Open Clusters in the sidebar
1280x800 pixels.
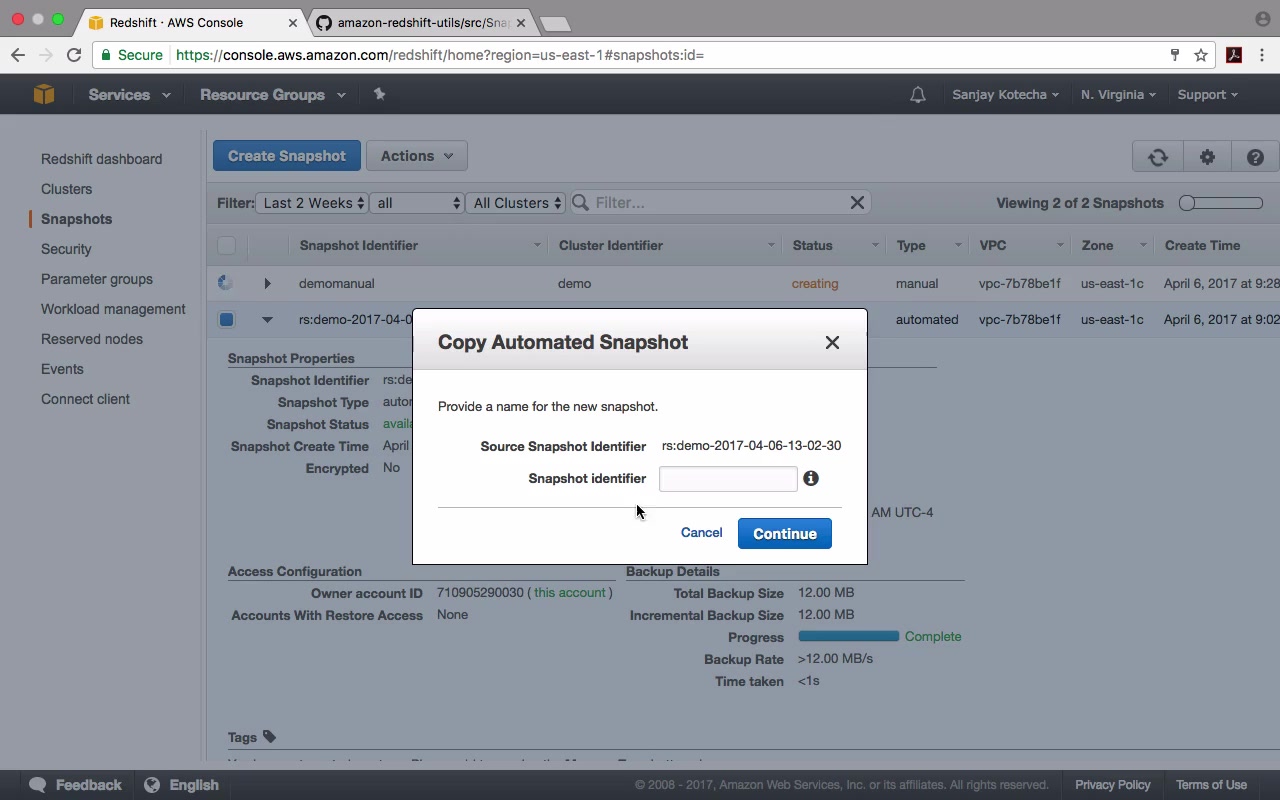click(x=66, y=189)
